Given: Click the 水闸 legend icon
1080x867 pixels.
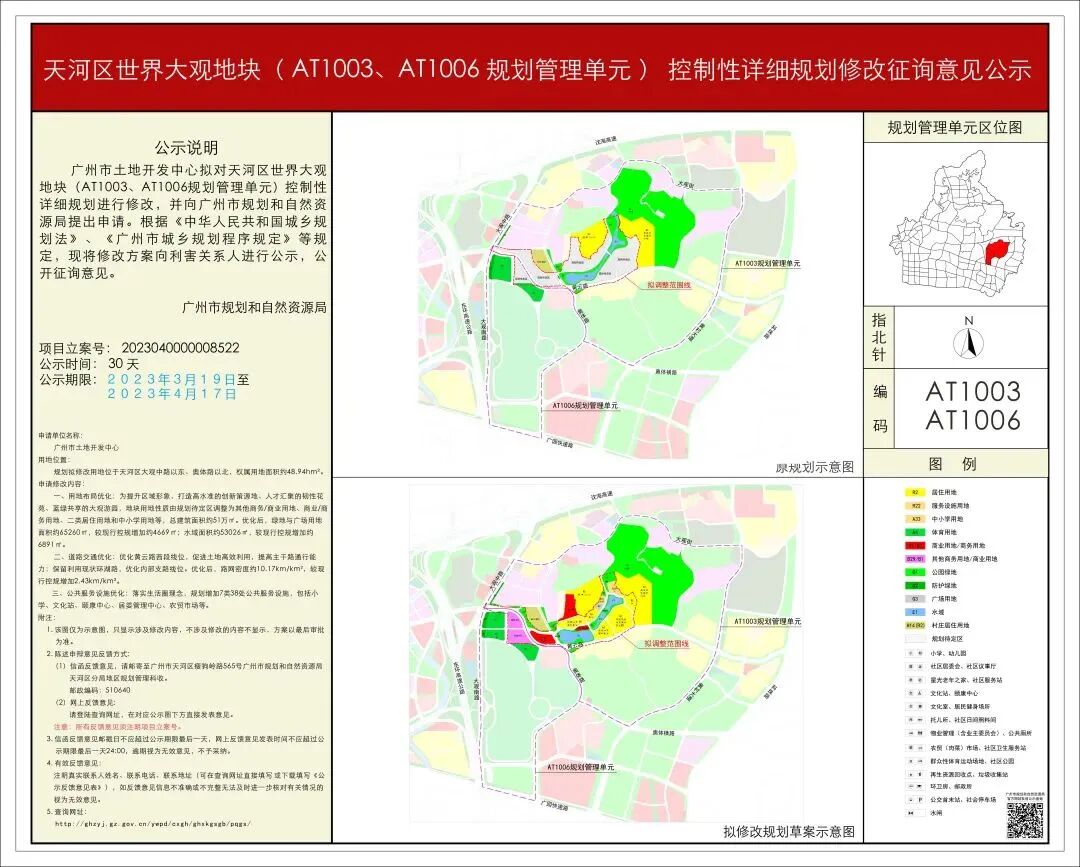Looking at the screenshot, I should point(909,812).
